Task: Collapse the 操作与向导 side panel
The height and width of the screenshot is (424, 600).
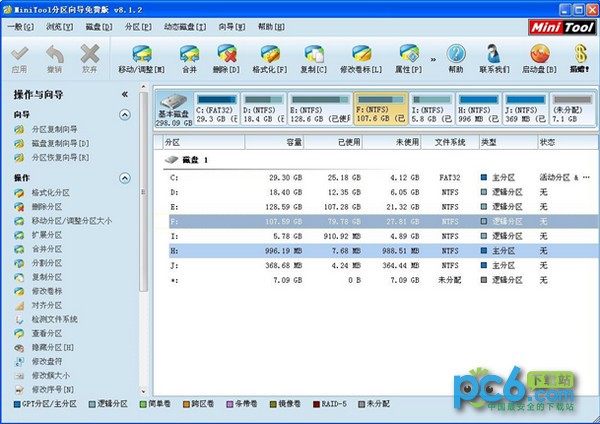Action: 125,94
